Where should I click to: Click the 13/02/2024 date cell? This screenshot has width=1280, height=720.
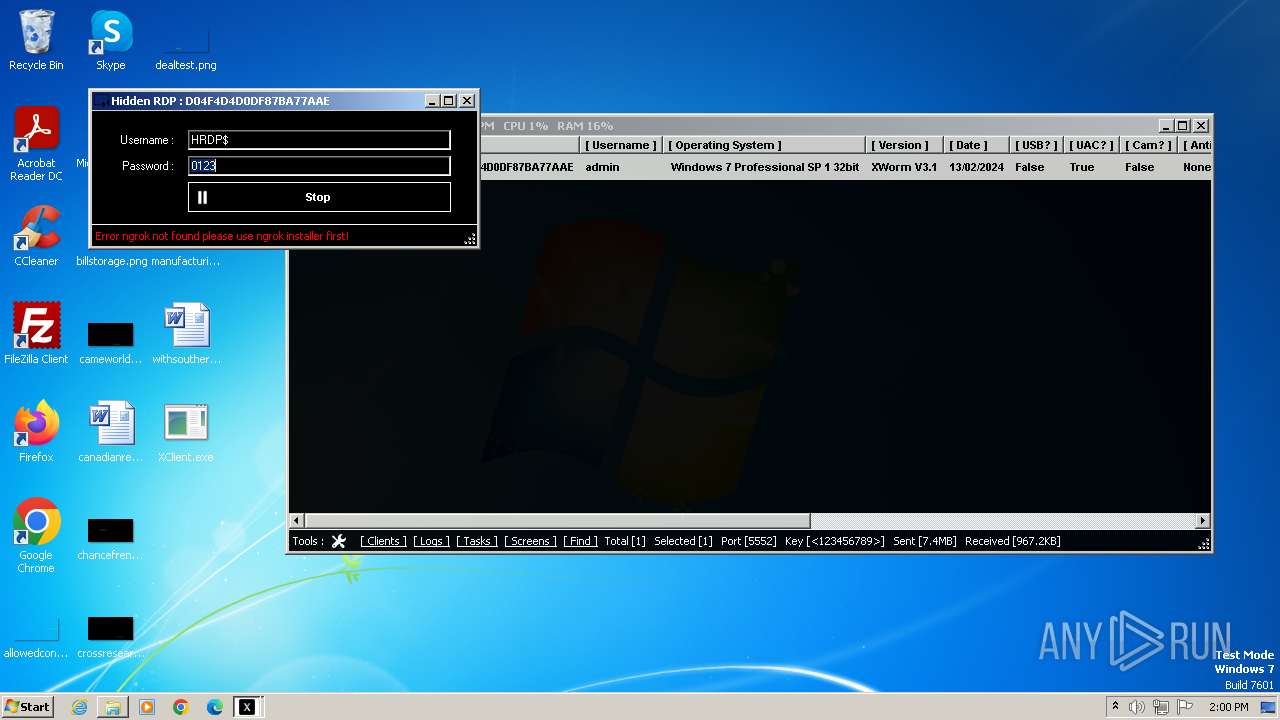tap(976, 167)
